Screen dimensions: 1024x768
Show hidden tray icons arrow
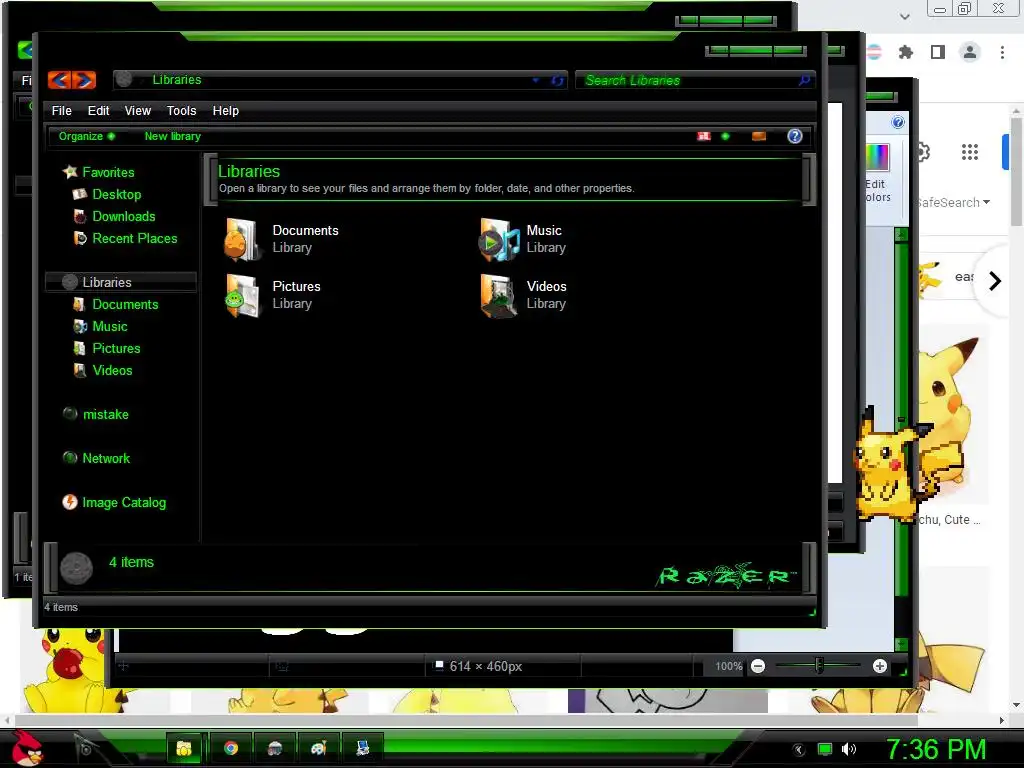[798, 749]
